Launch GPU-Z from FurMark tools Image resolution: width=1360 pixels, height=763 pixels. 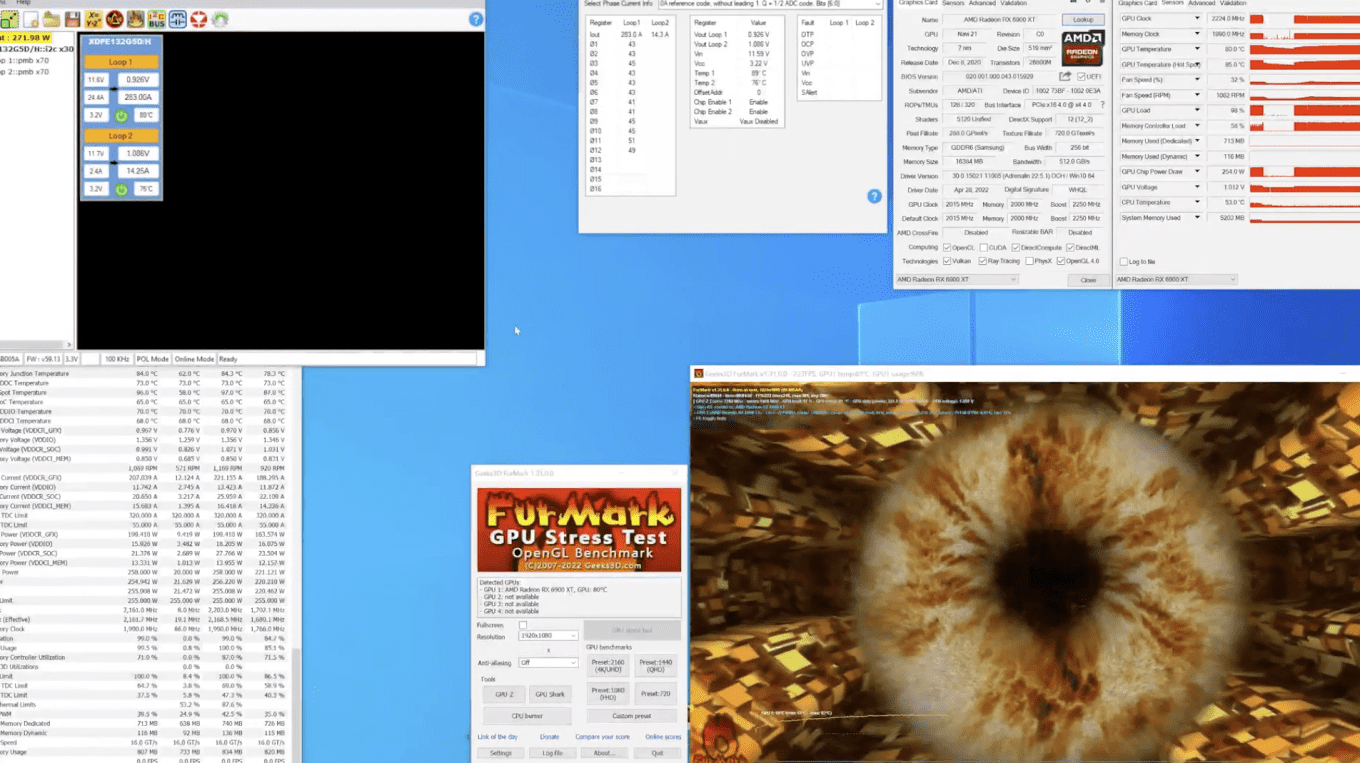click(x=504, y=694)
